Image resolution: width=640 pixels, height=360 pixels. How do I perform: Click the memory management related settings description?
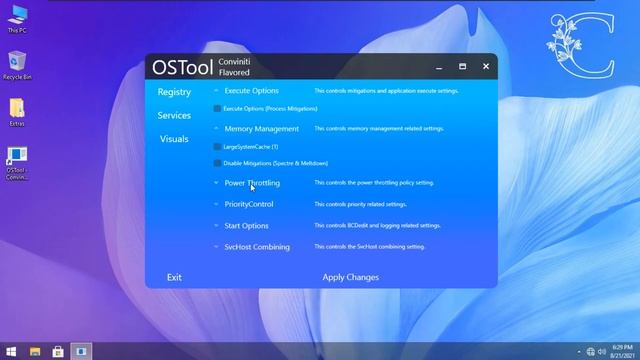tap(379, 128)
